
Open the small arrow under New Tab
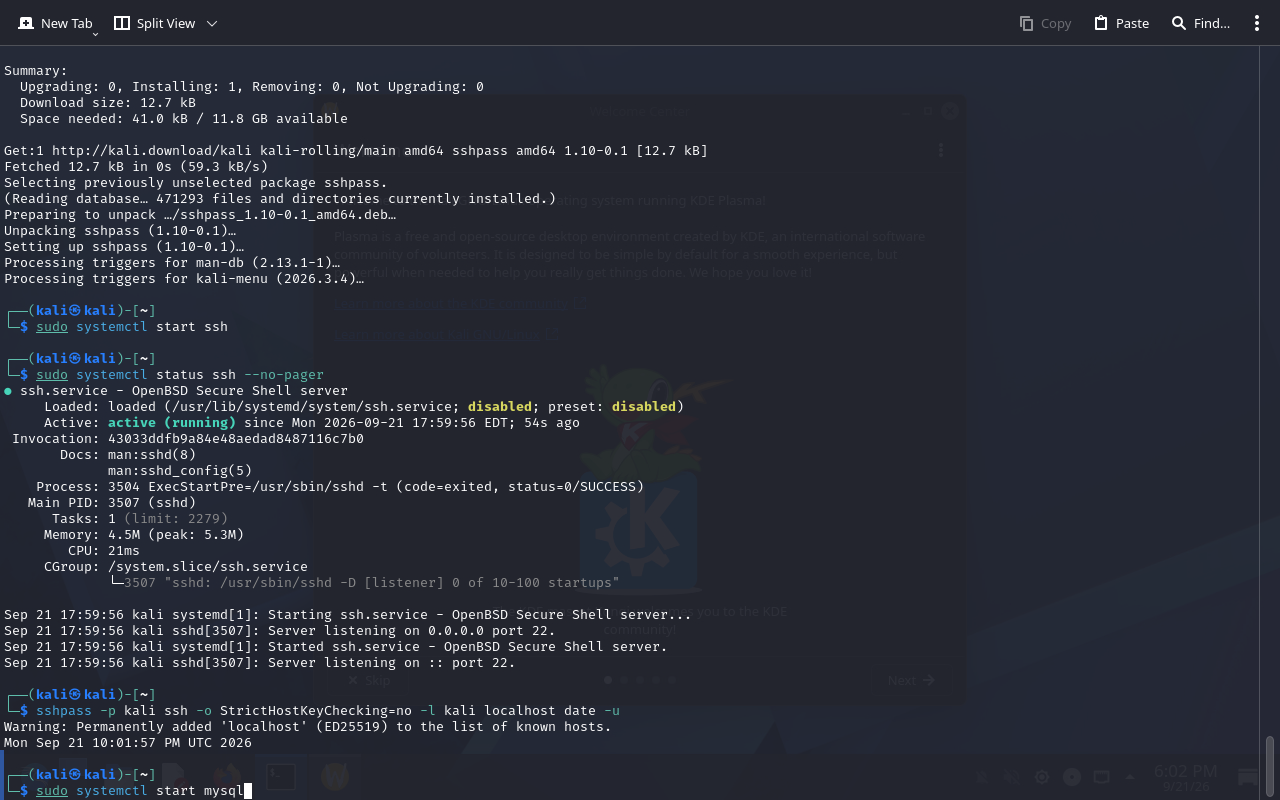click(x=95, y=34)
